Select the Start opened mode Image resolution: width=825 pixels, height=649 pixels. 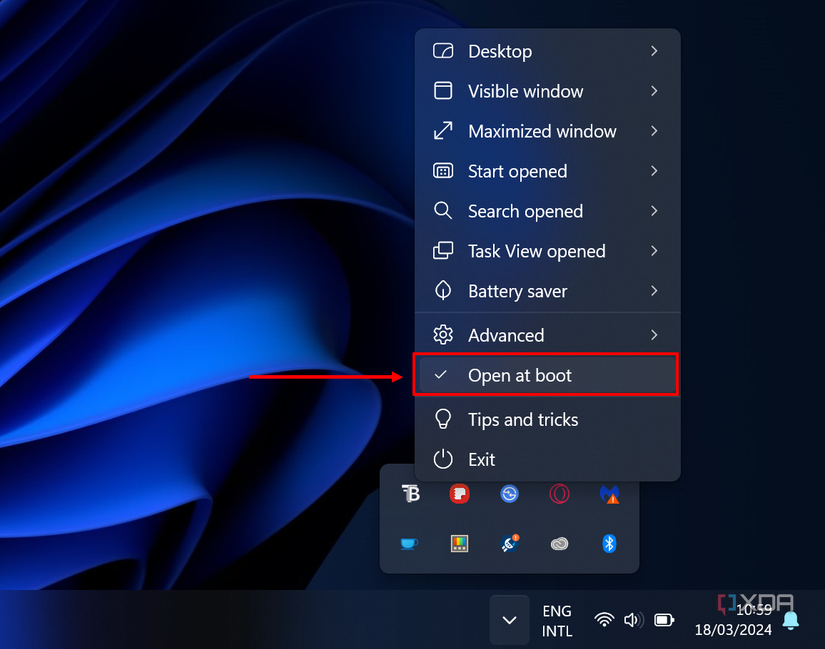point(517,171)
